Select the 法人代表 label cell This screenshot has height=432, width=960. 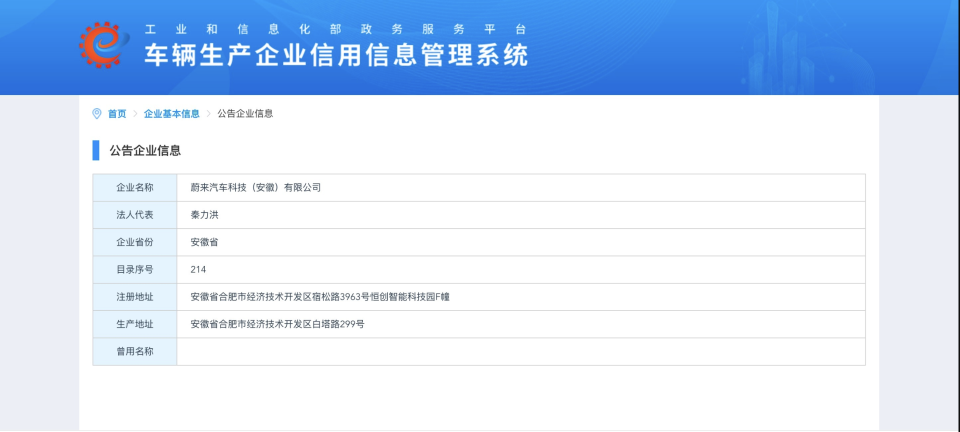(x=135, y=215)
